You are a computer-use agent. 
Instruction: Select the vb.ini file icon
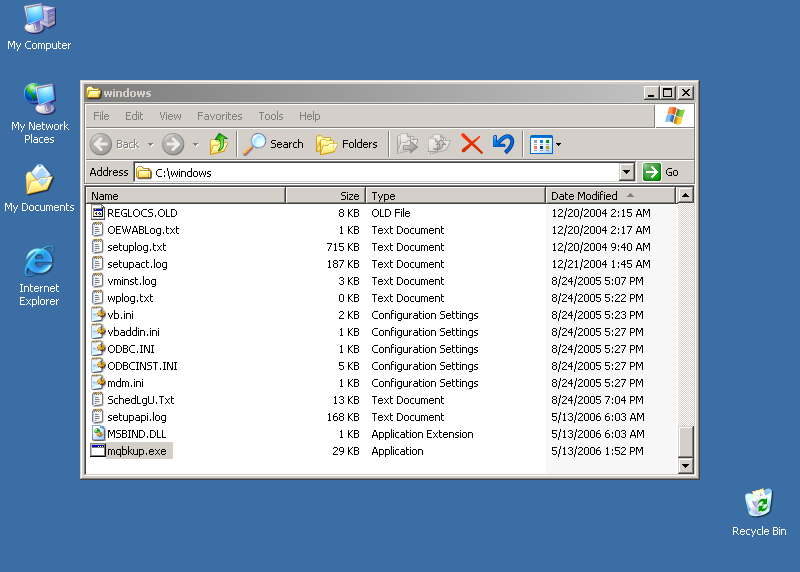[x=98, y=314]
